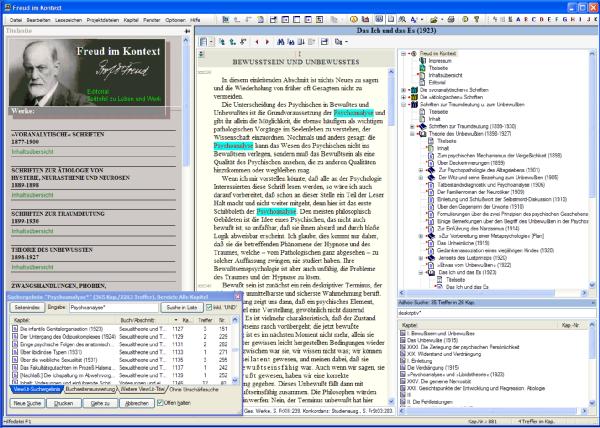Screen dimensions: 600x428
Task: Click the first tree-navigation icon in main toolbar
Action: pyautogui.click(x=225, y=19)
